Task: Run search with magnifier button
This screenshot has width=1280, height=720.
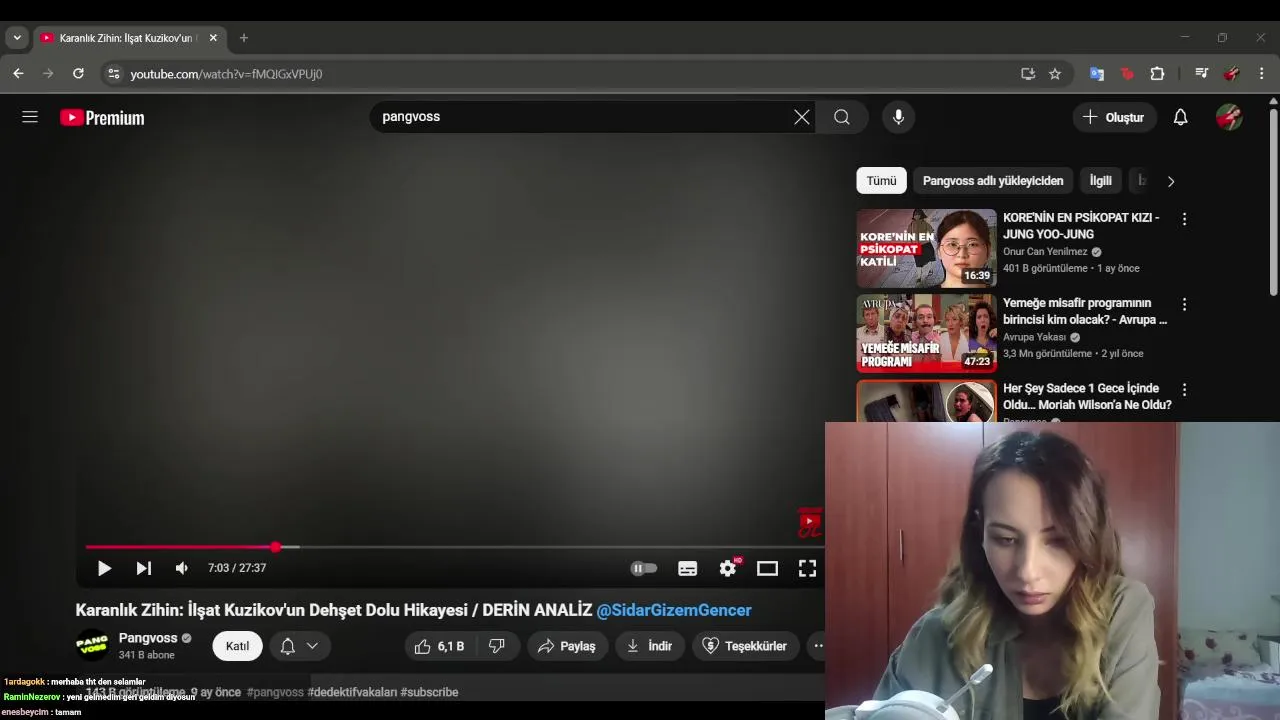Action: click(x=842, y=117)
